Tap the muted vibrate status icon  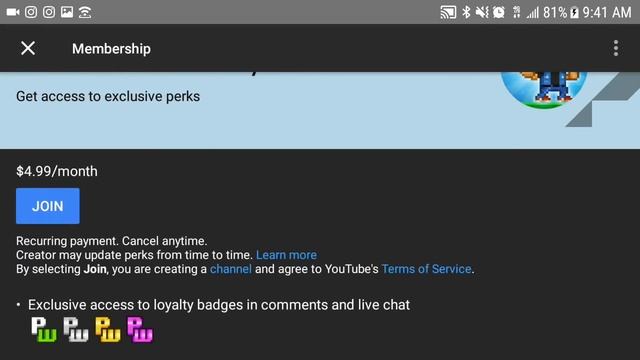point(482,12)
